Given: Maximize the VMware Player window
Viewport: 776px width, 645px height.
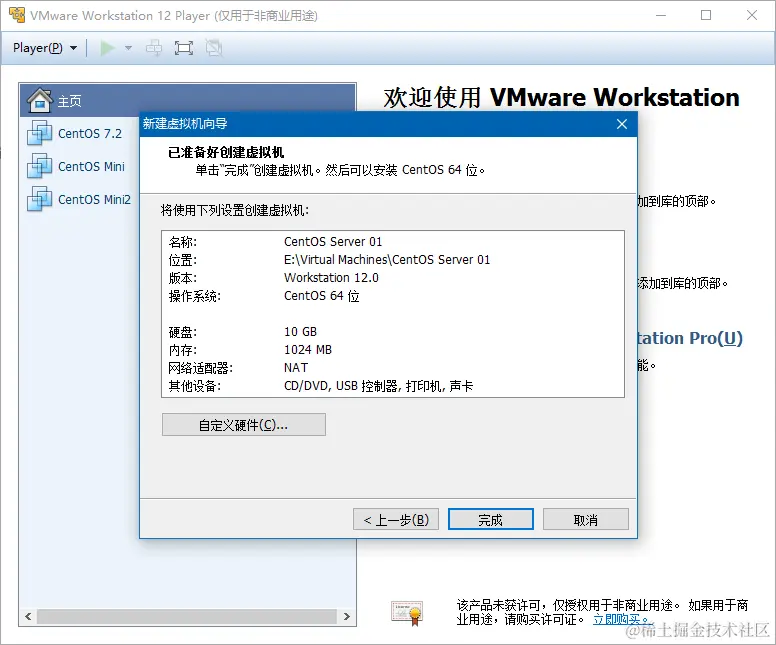Looking at the screenshot, I should point(706,15).
